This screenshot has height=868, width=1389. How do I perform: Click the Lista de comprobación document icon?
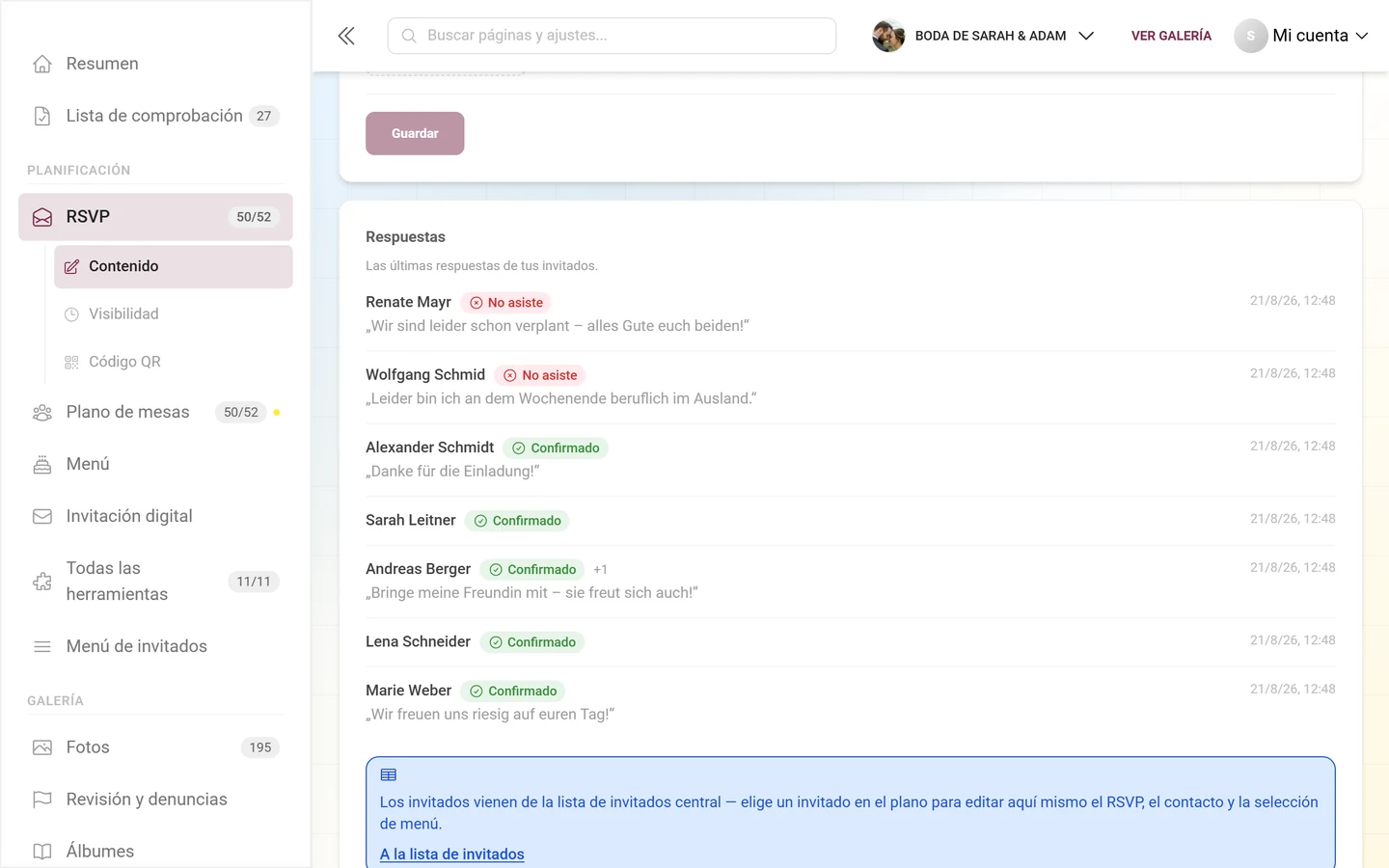pyautogui.click(x=42, y=116)
